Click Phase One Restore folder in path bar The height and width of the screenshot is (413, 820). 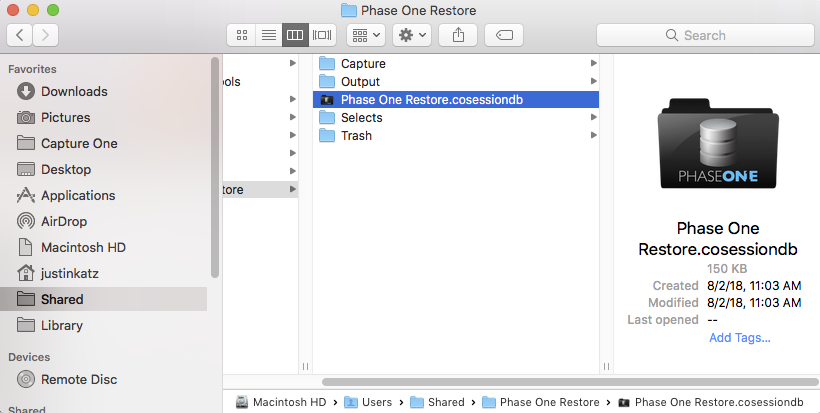coord(541,402)
